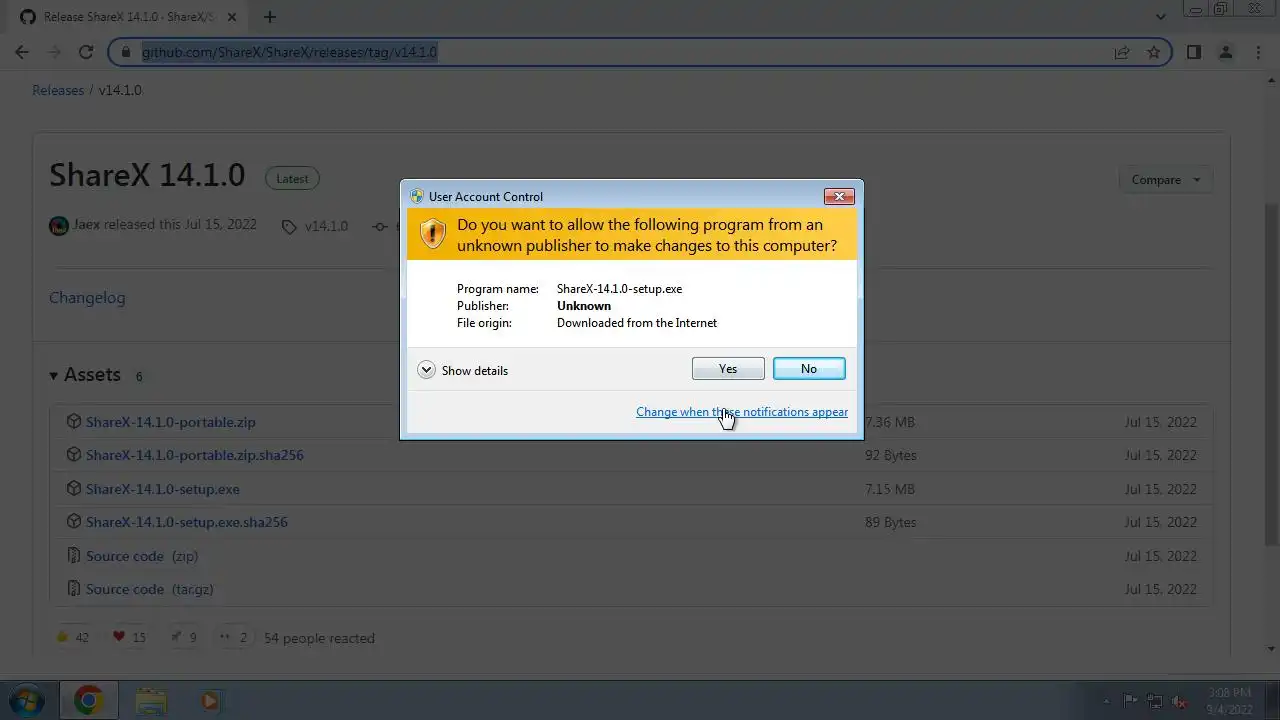
Task: Click the site lock icon in address bar
Action: coord(125,52)
